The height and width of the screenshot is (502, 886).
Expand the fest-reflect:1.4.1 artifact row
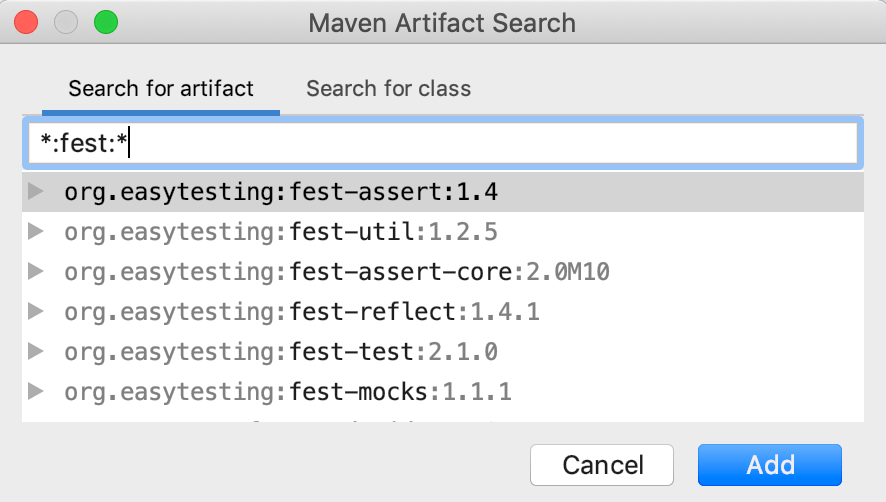point(37,311)
